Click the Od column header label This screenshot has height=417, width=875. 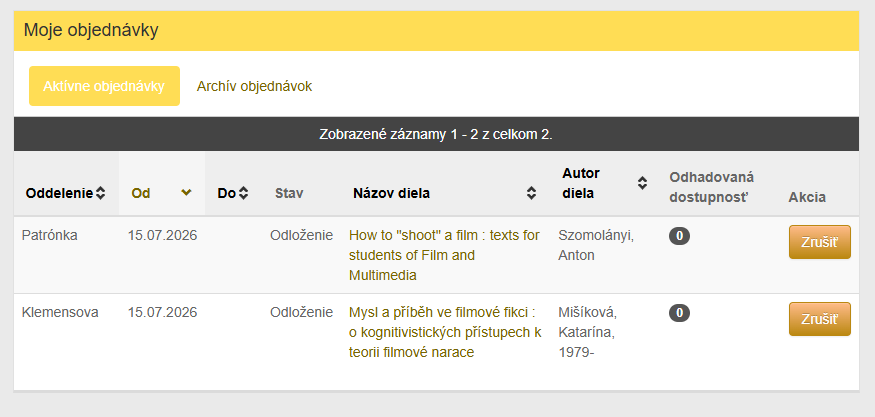coord(141,194)
